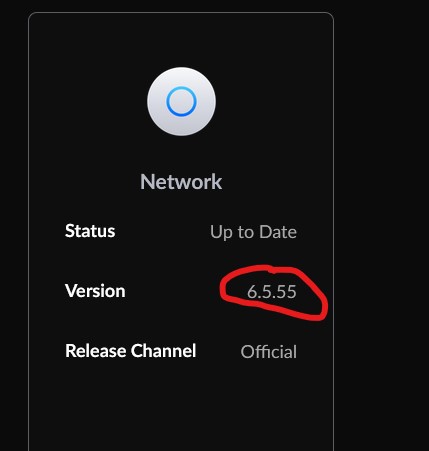Click the Status label

(x=90, y=231)
